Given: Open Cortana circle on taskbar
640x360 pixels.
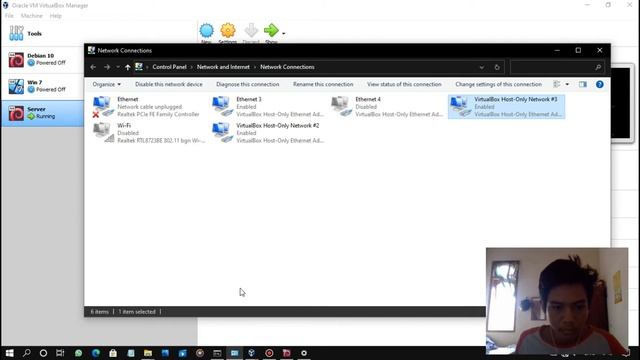Looking at the screenshot, I should point(43,353).
